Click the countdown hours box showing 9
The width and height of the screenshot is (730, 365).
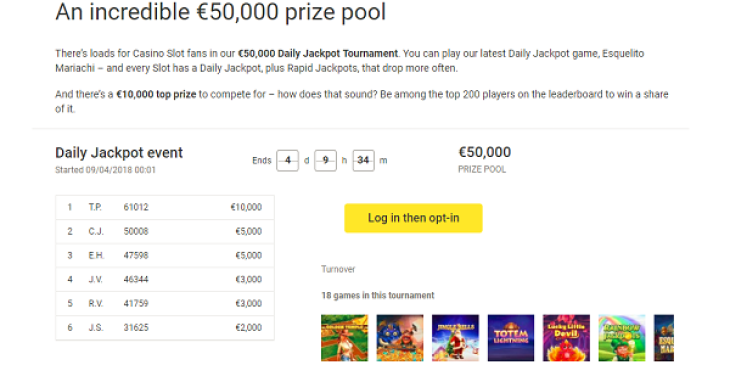pos(325,161)
